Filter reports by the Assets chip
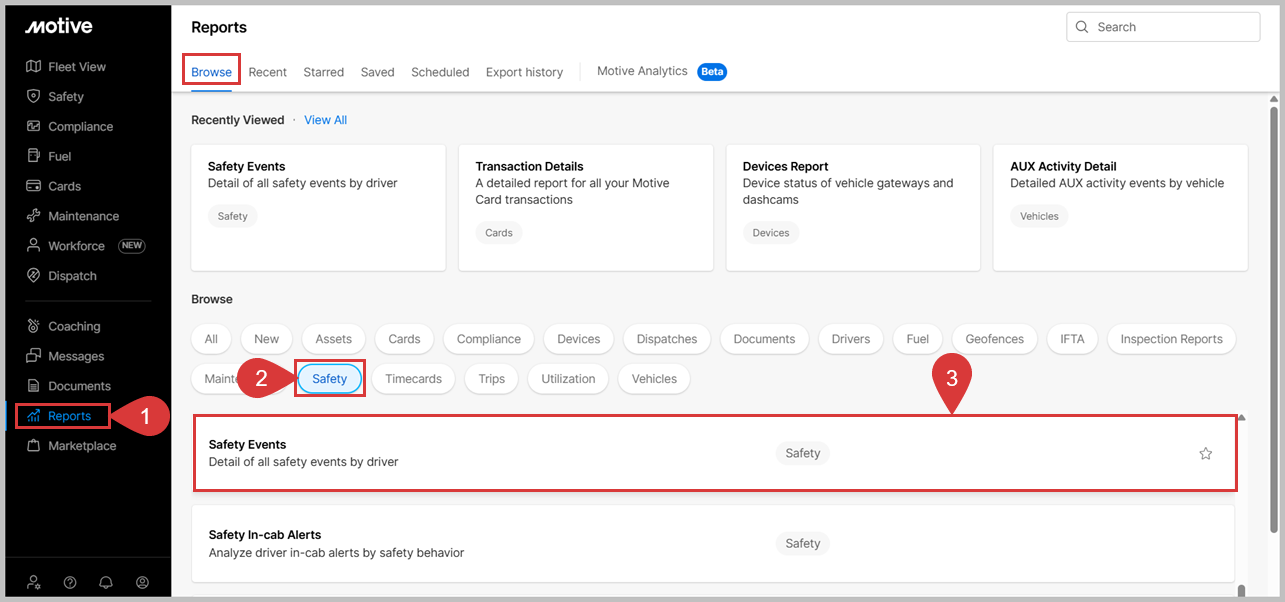The width and height of the screenshot is (1285, 602). pos(334,339)
